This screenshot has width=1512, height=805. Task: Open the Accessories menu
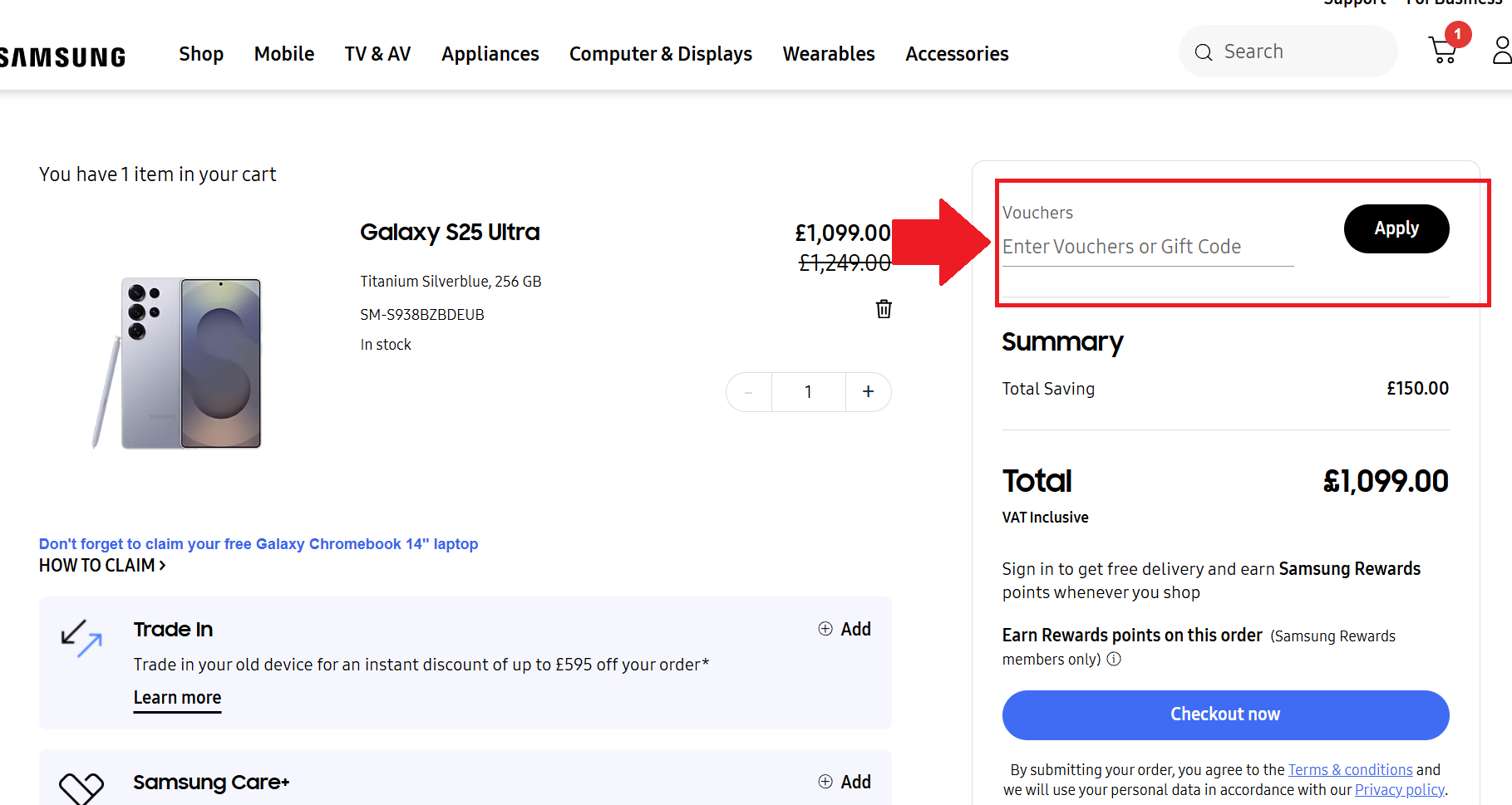tap(957, 54)
